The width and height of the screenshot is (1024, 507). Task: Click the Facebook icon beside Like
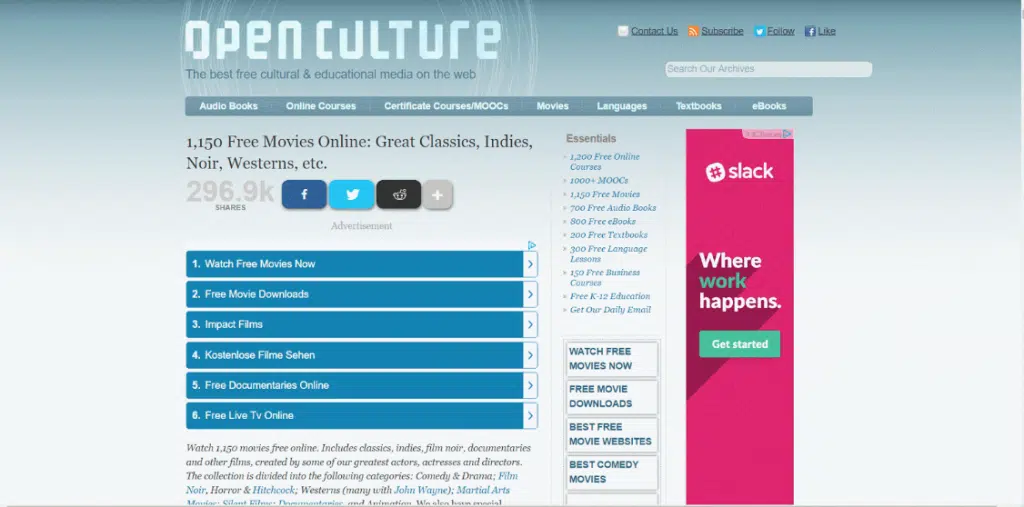pyautogui.click(x=810, y=31)
